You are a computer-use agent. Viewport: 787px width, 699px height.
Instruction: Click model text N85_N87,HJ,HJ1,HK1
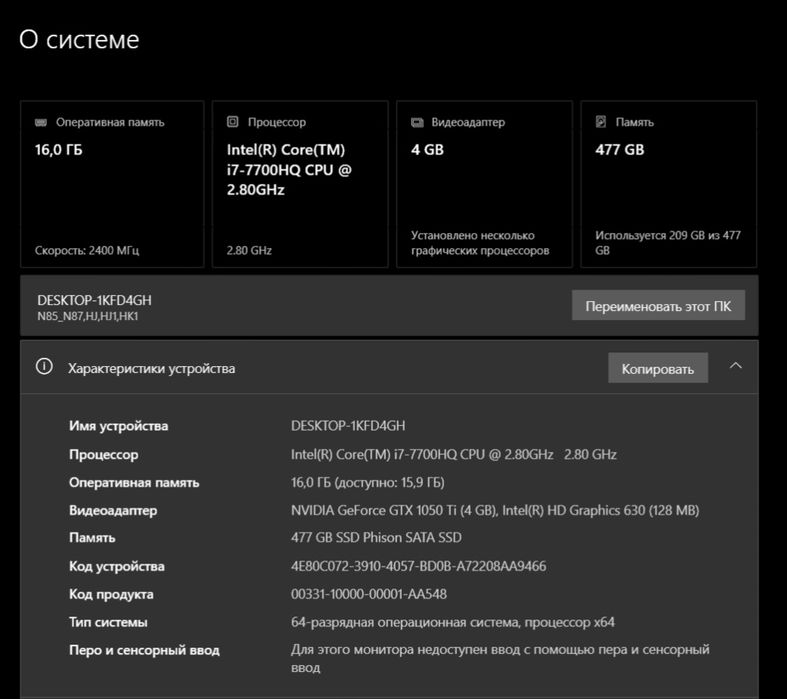tap(88, 317)
